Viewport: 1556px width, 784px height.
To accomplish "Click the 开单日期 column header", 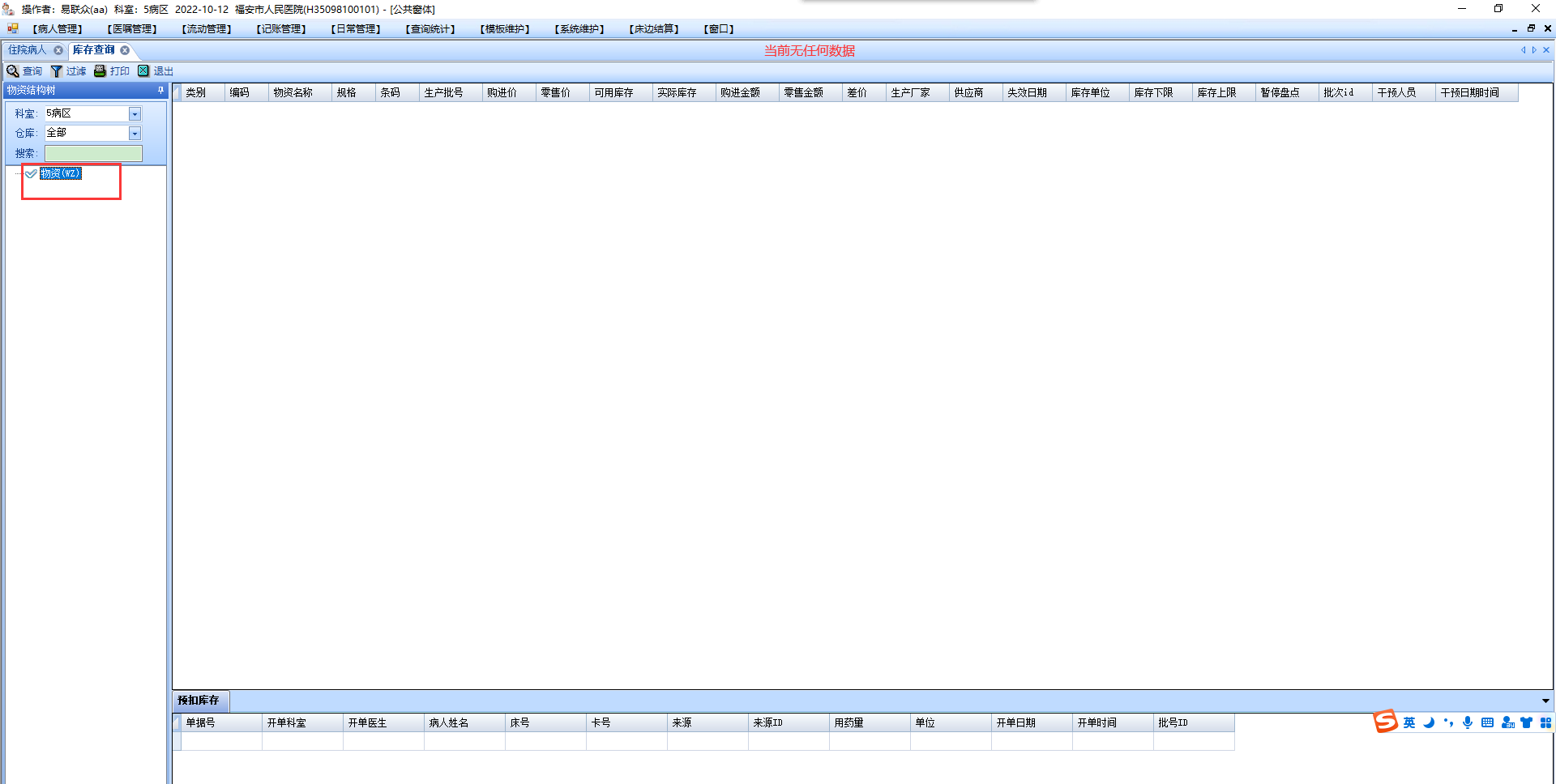I will [x=1032, y=723].
